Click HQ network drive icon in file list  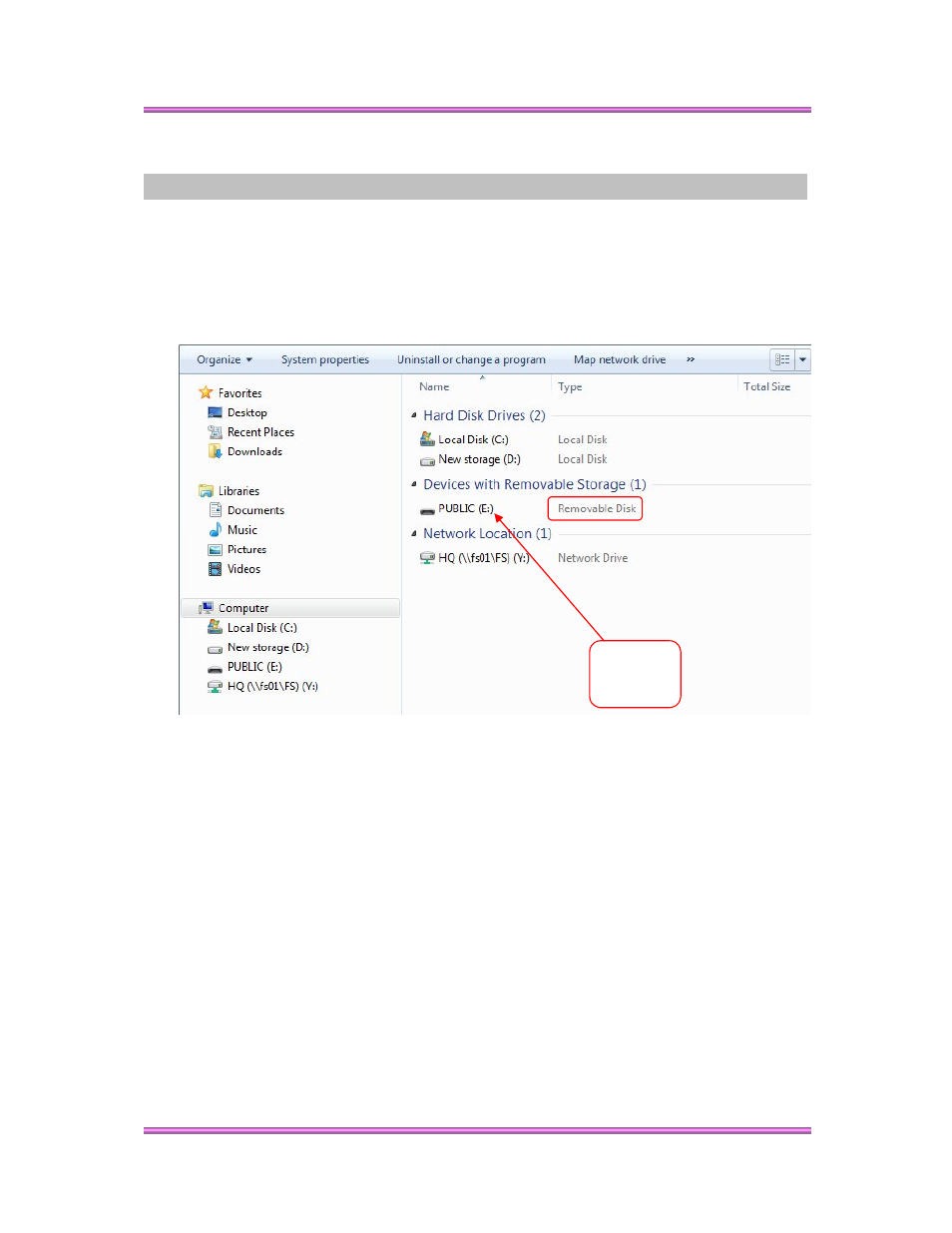[x=427, y=558]
